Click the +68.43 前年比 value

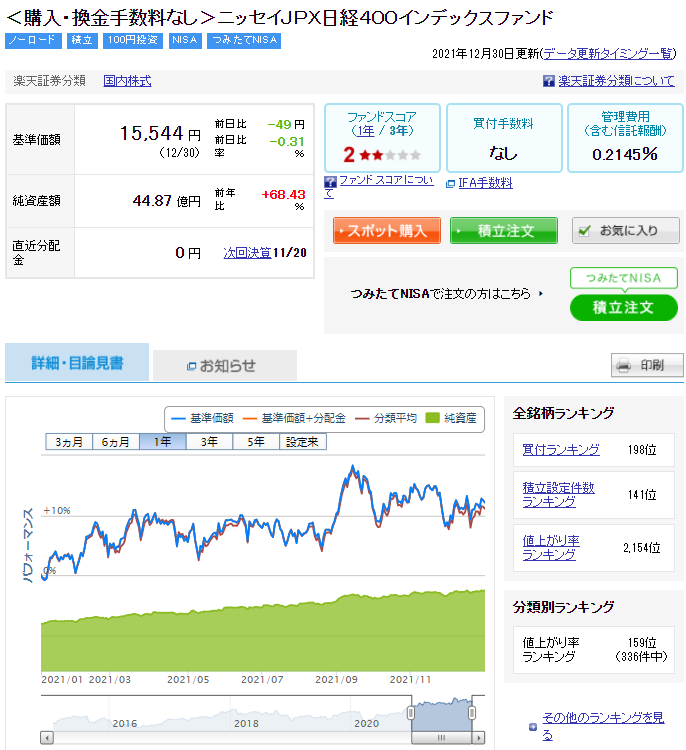pyautogui.click(x=283, y=195)
